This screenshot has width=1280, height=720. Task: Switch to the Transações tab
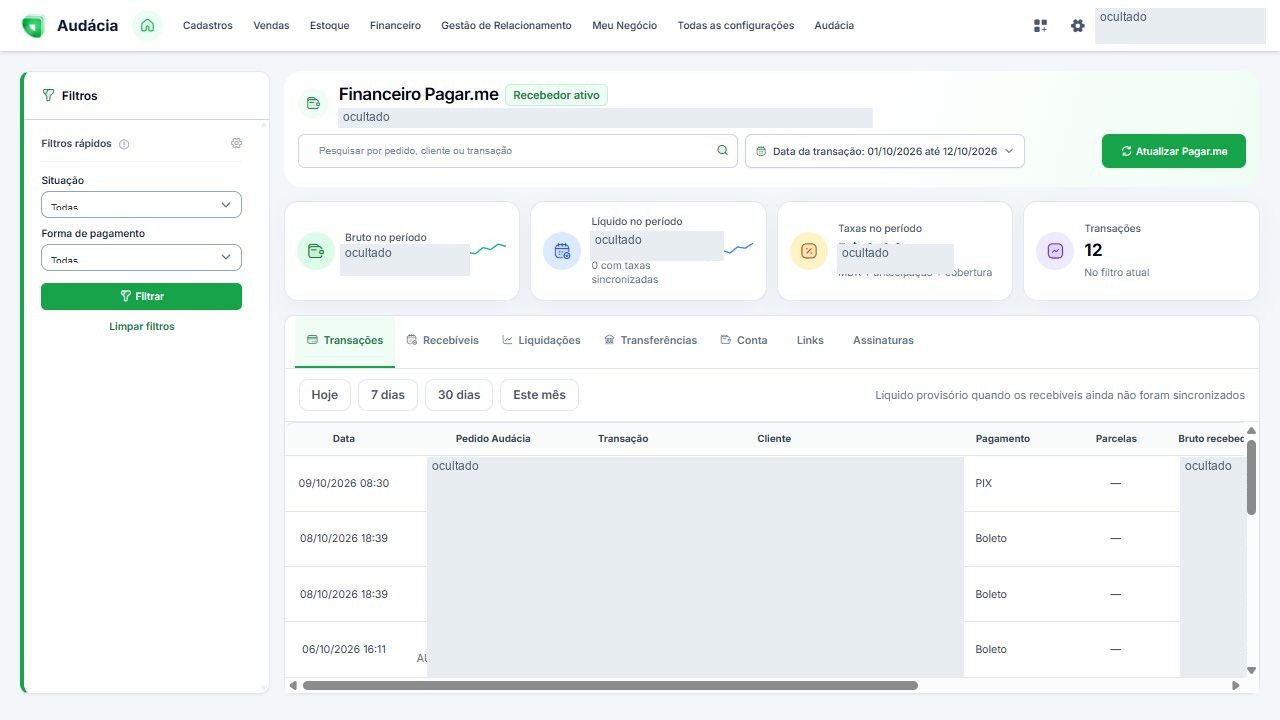345,341
